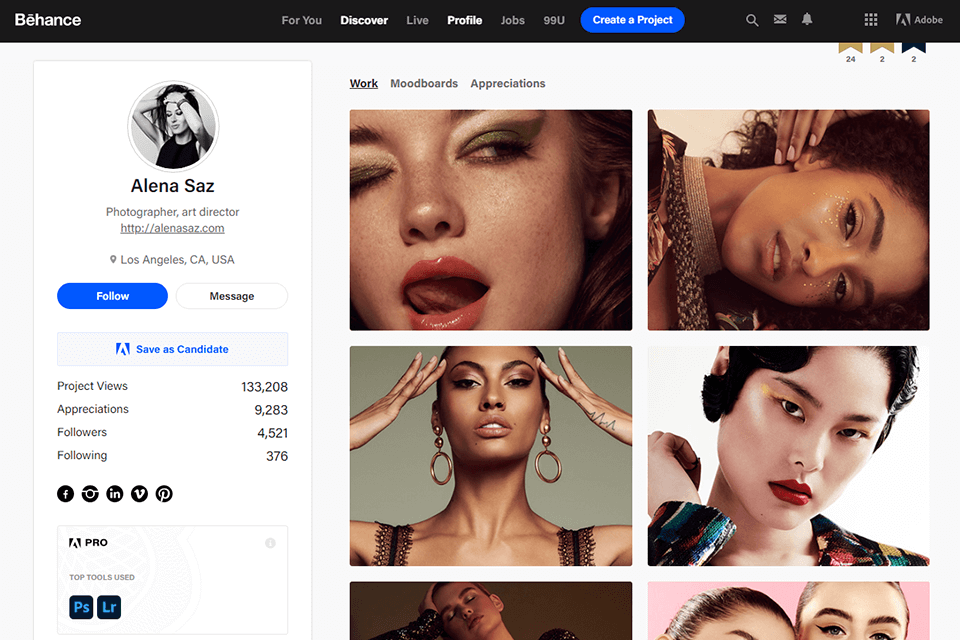Open the green eyeshadow portrait project thumbnail
Image resolution: width=960 pixels, height=640 pixels.
pos(490,220)
